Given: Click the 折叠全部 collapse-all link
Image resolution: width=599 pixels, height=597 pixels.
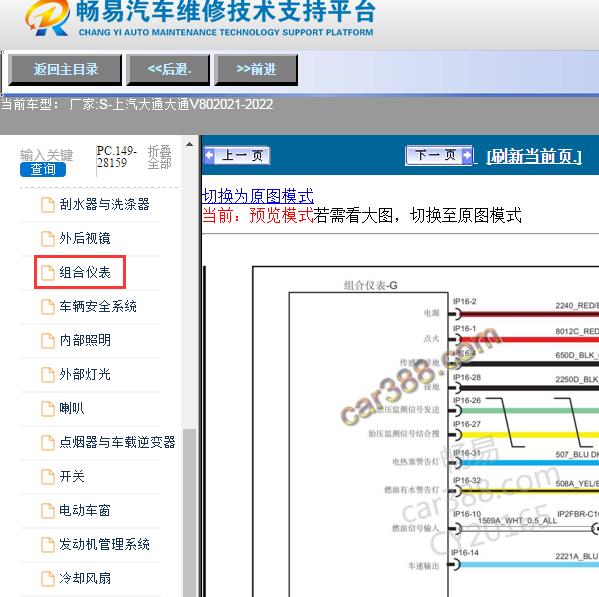Looking at the screenshot, I should [159, 157].
